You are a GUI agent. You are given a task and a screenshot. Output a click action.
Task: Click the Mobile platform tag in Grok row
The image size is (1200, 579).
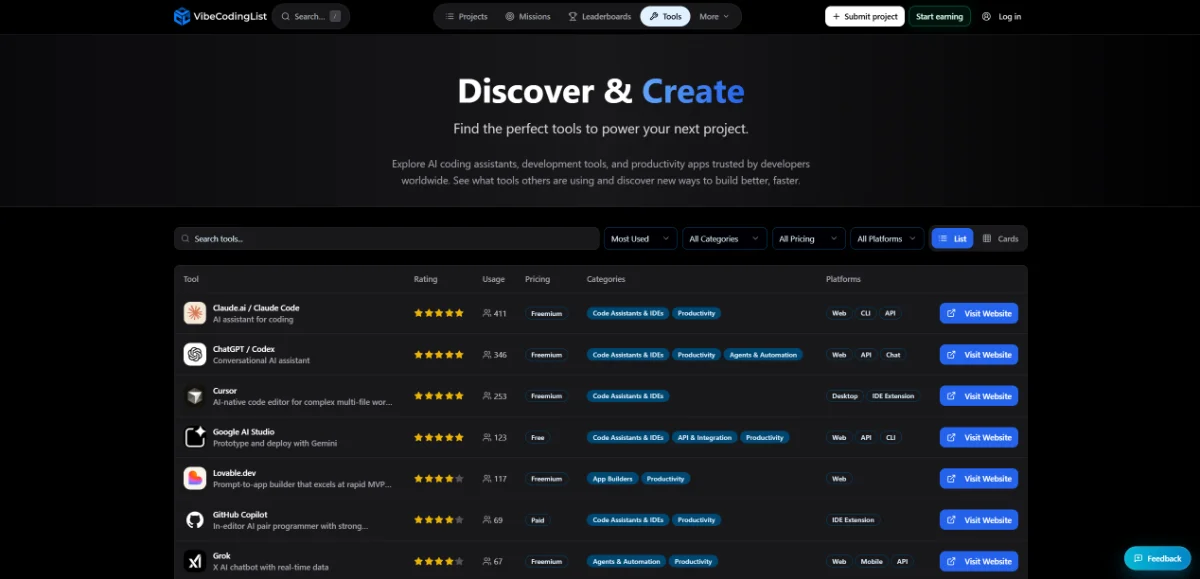872,561
